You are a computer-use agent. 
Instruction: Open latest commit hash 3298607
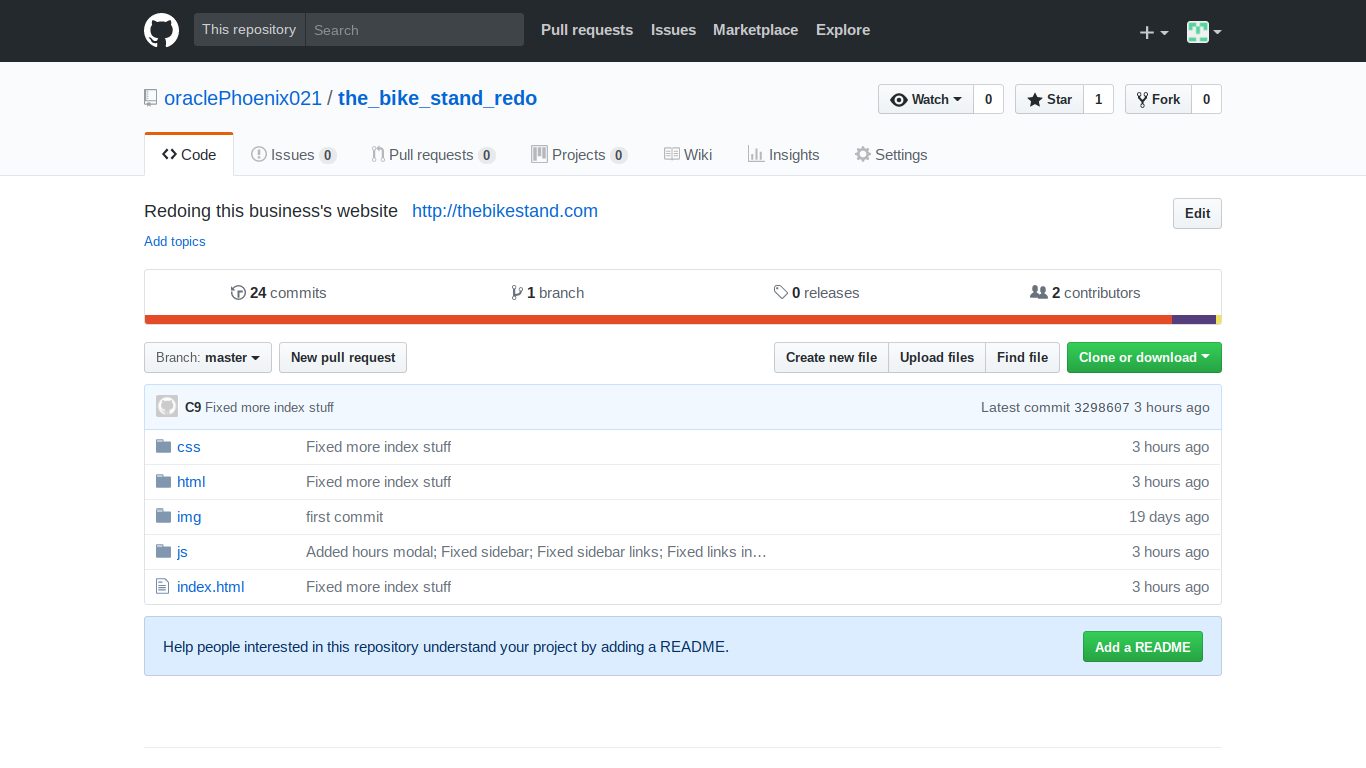(1101, 408)
